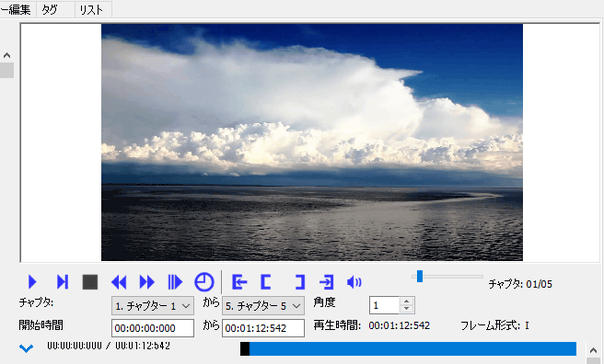Increase the 角度 value with up stepper
This screenshot has height=364, width=604.
407,302
